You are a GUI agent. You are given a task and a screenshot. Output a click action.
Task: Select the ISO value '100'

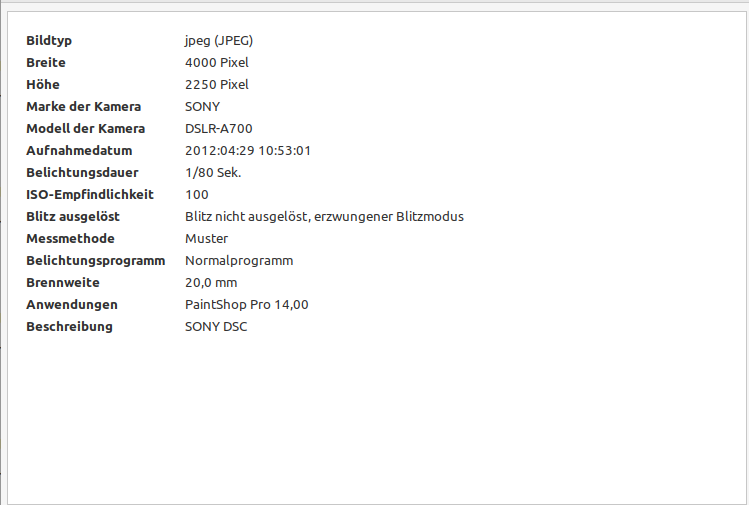197,195
